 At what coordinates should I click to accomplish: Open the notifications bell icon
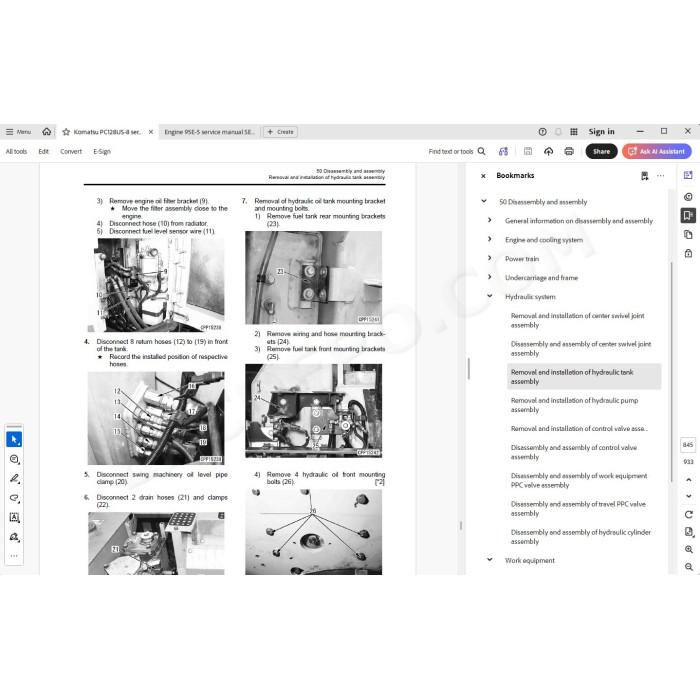tap(558, 132)
